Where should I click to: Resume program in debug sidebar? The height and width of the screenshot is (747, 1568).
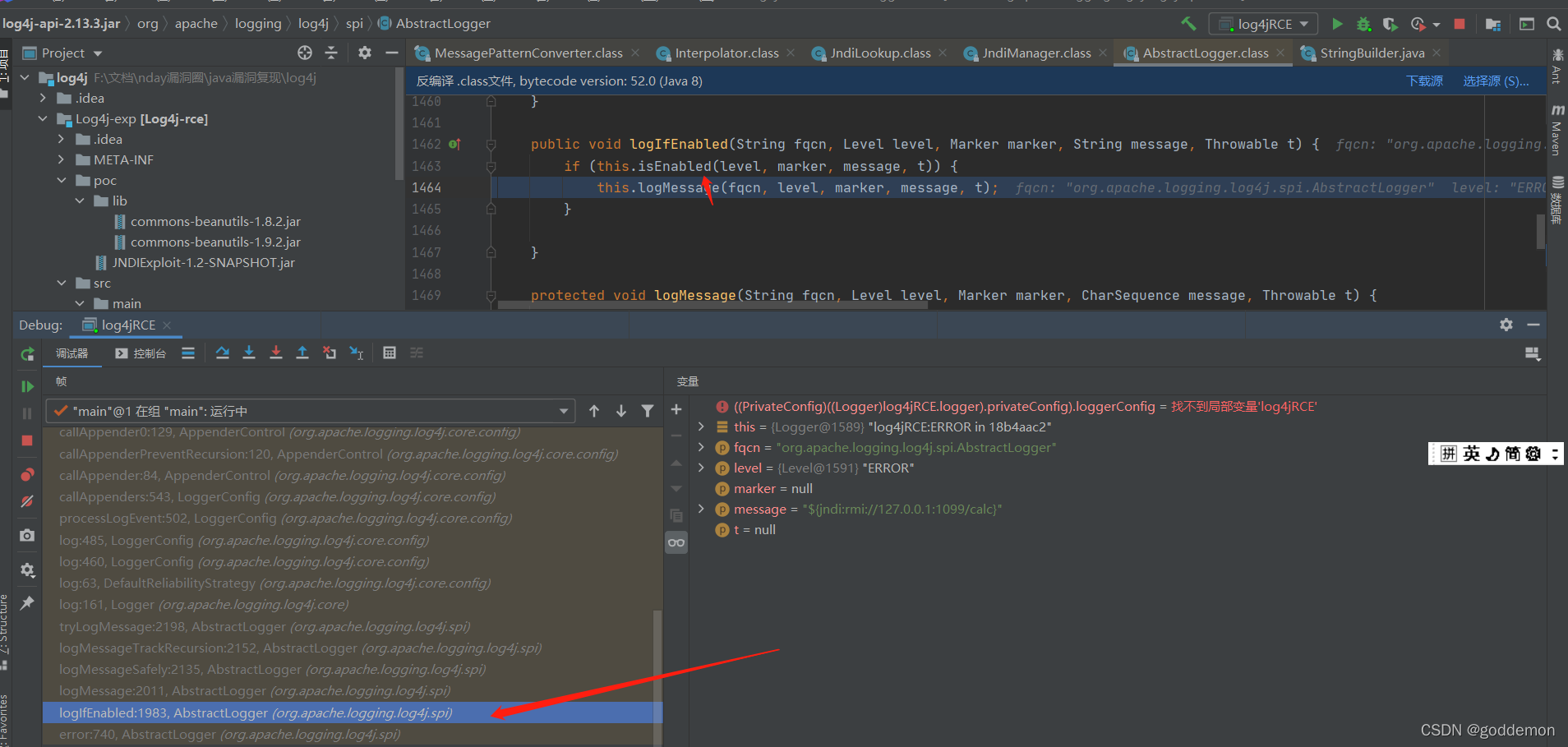(27, 386)
